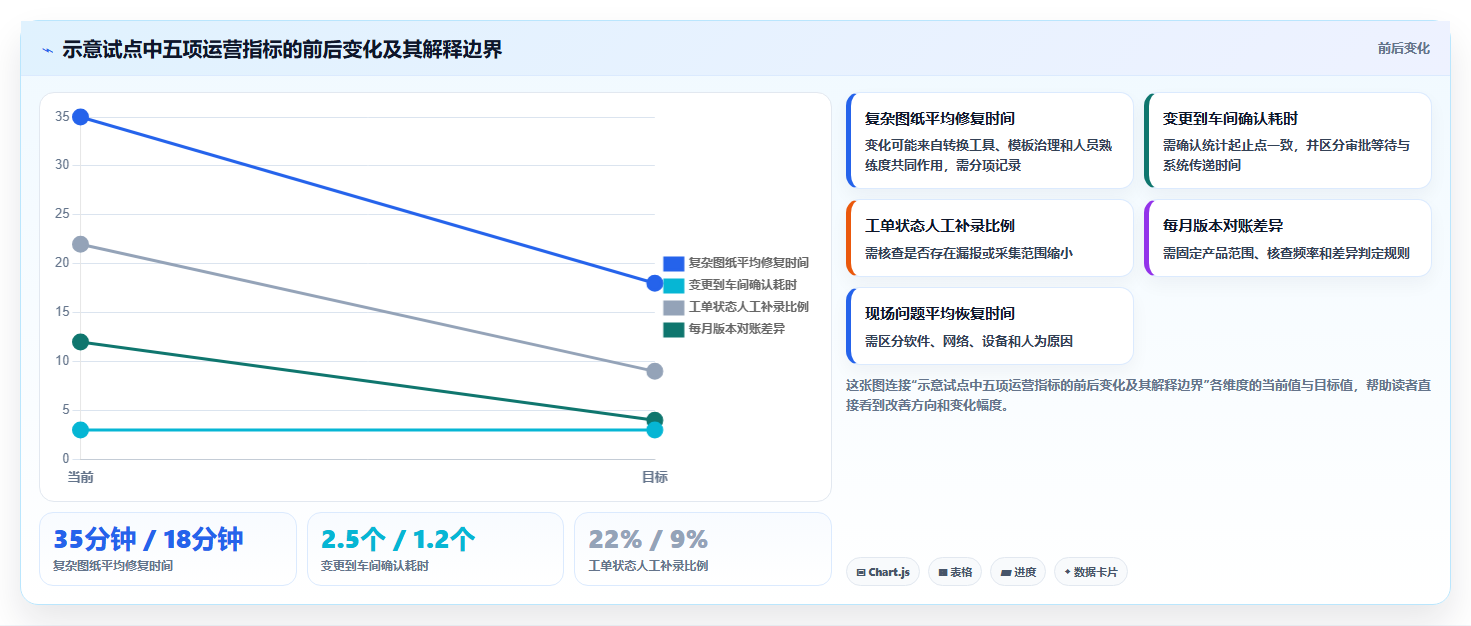Click the dark green data point at 4 (目标)
The image size is (1471, 626).
coord(655,420)
